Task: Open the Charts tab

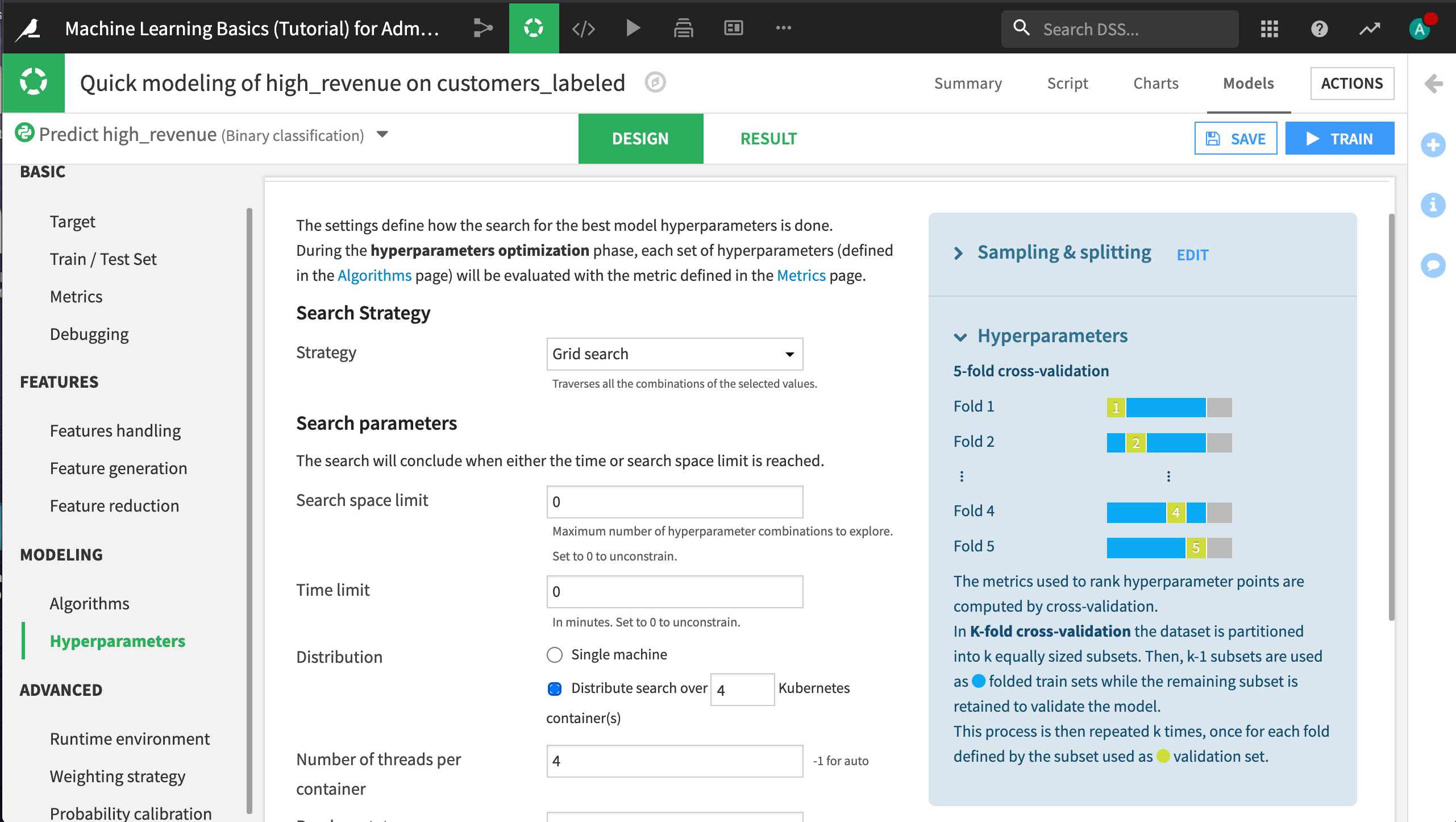Action: pos(1155,84)
